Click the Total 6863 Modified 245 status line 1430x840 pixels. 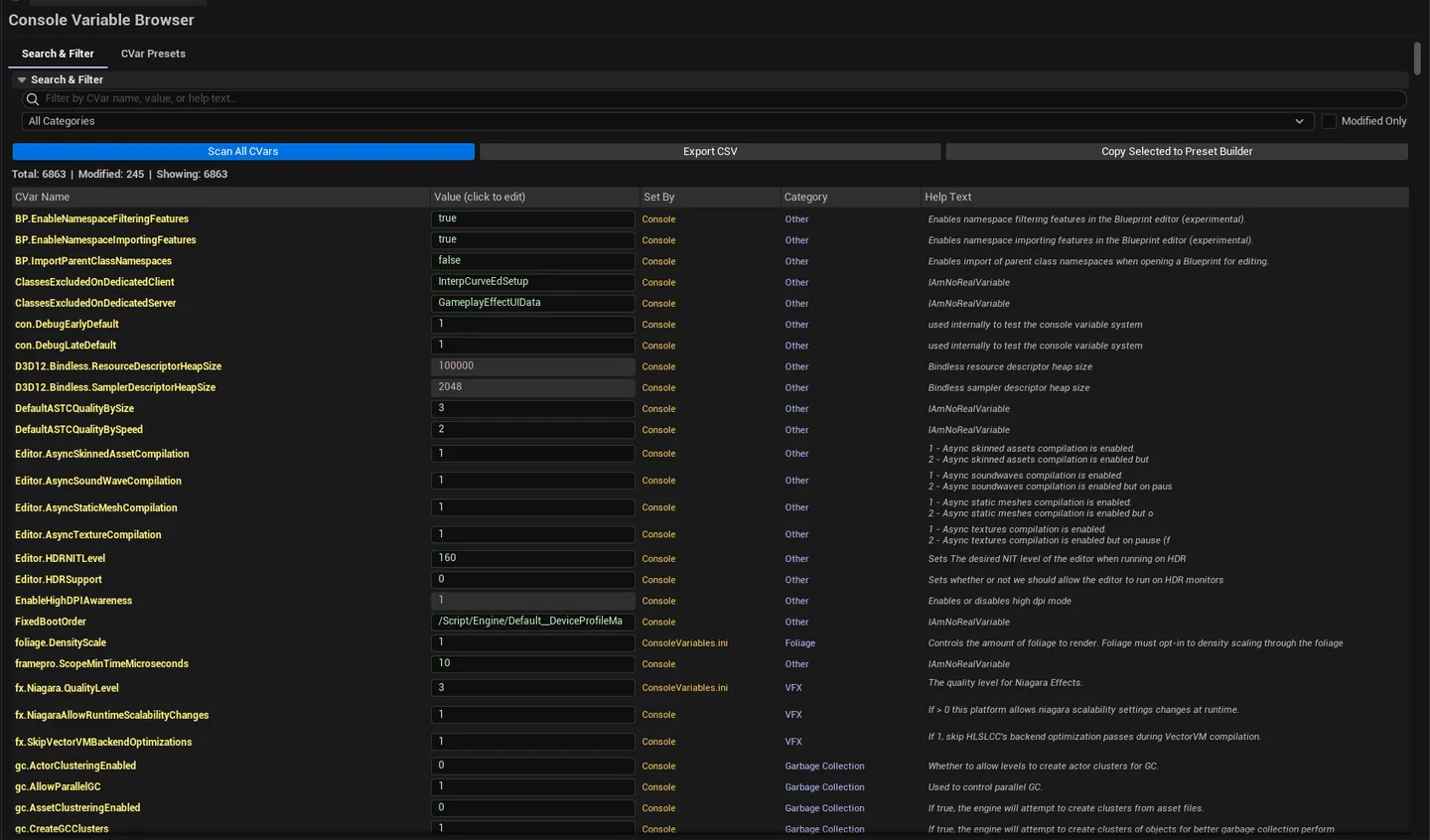[x=120, y=174]
